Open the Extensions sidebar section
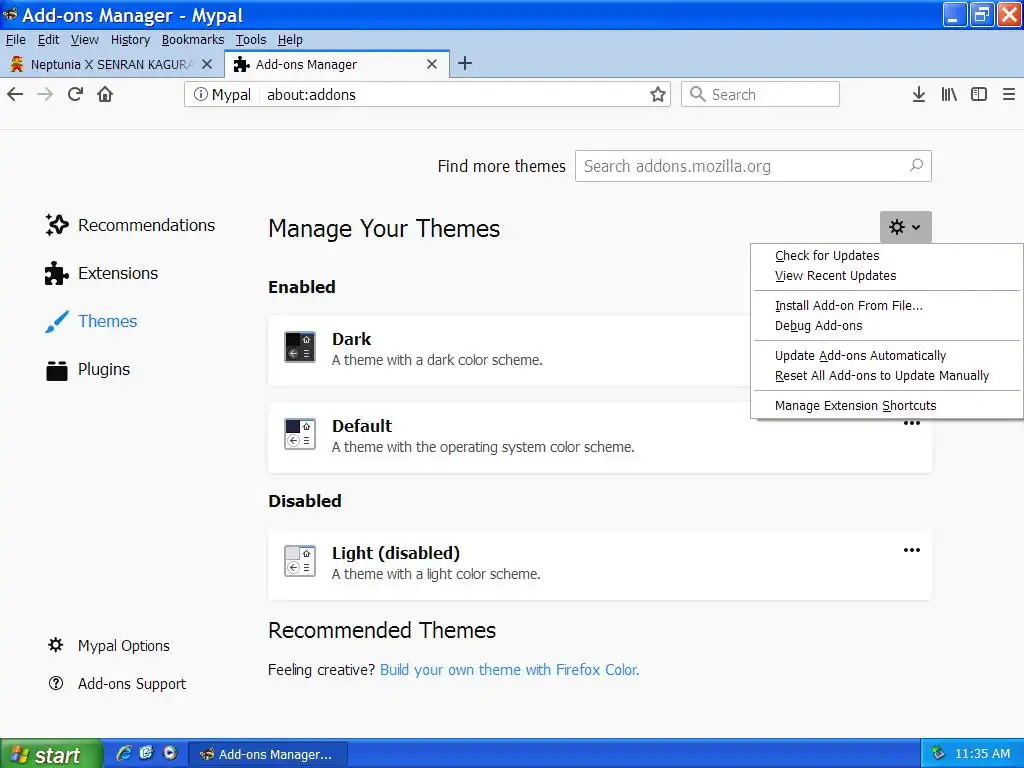Image resolution: width=1024 pixels, height=768 pixels. point(101,273)
